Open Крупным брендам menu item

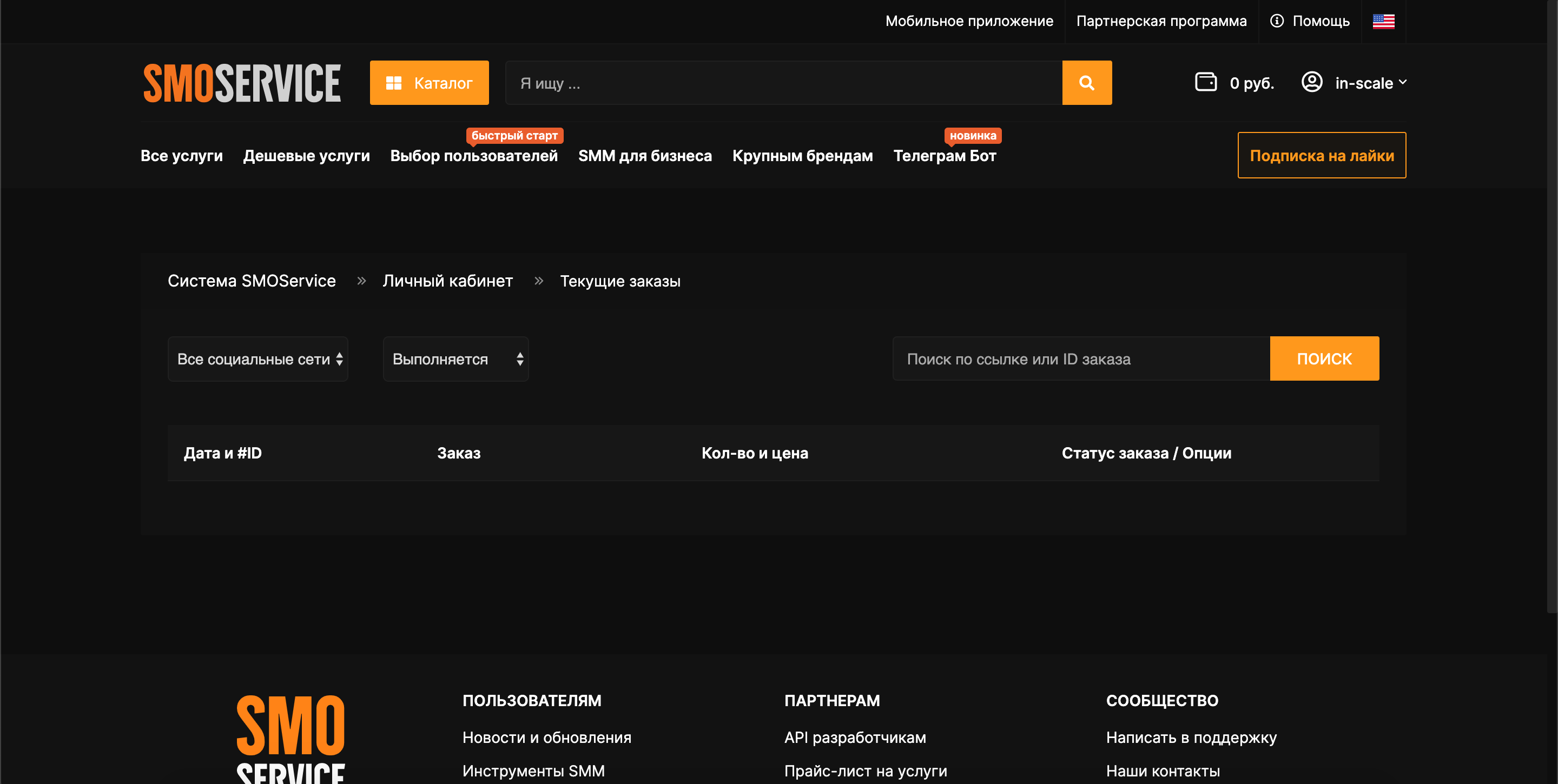[x=803, y=156]
